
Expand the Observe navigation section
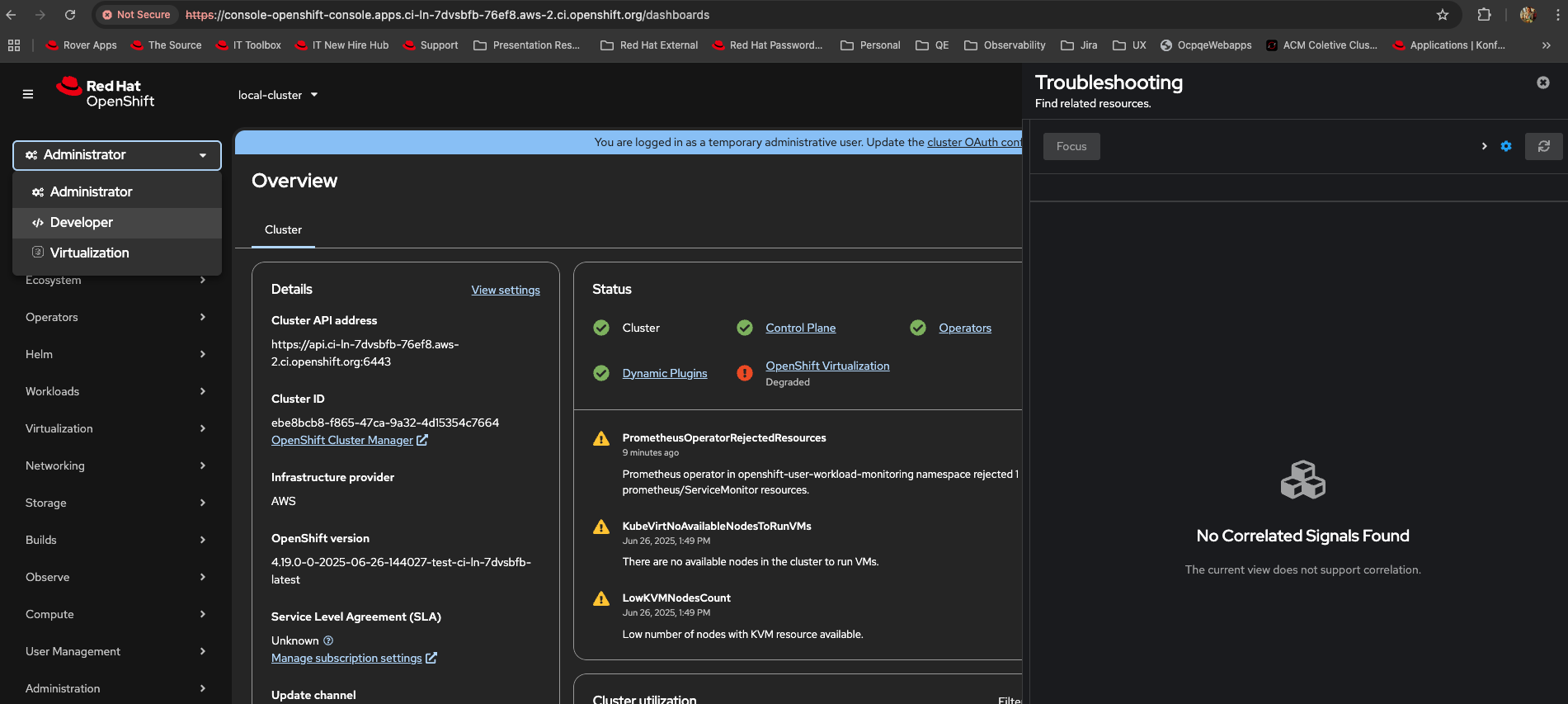(x=115, y=577)
